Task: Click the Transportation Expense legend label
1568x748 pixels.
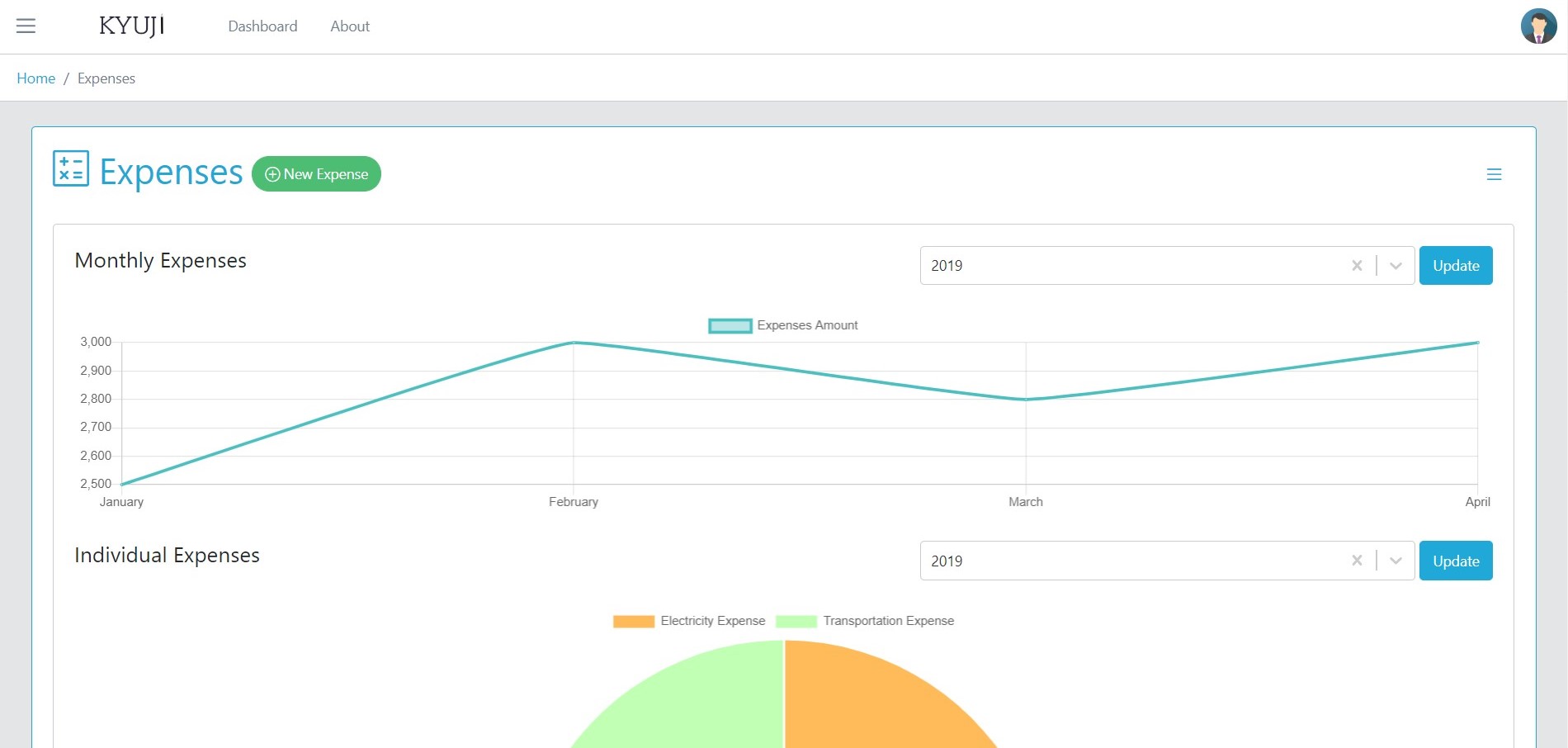Action: (889, 621)
